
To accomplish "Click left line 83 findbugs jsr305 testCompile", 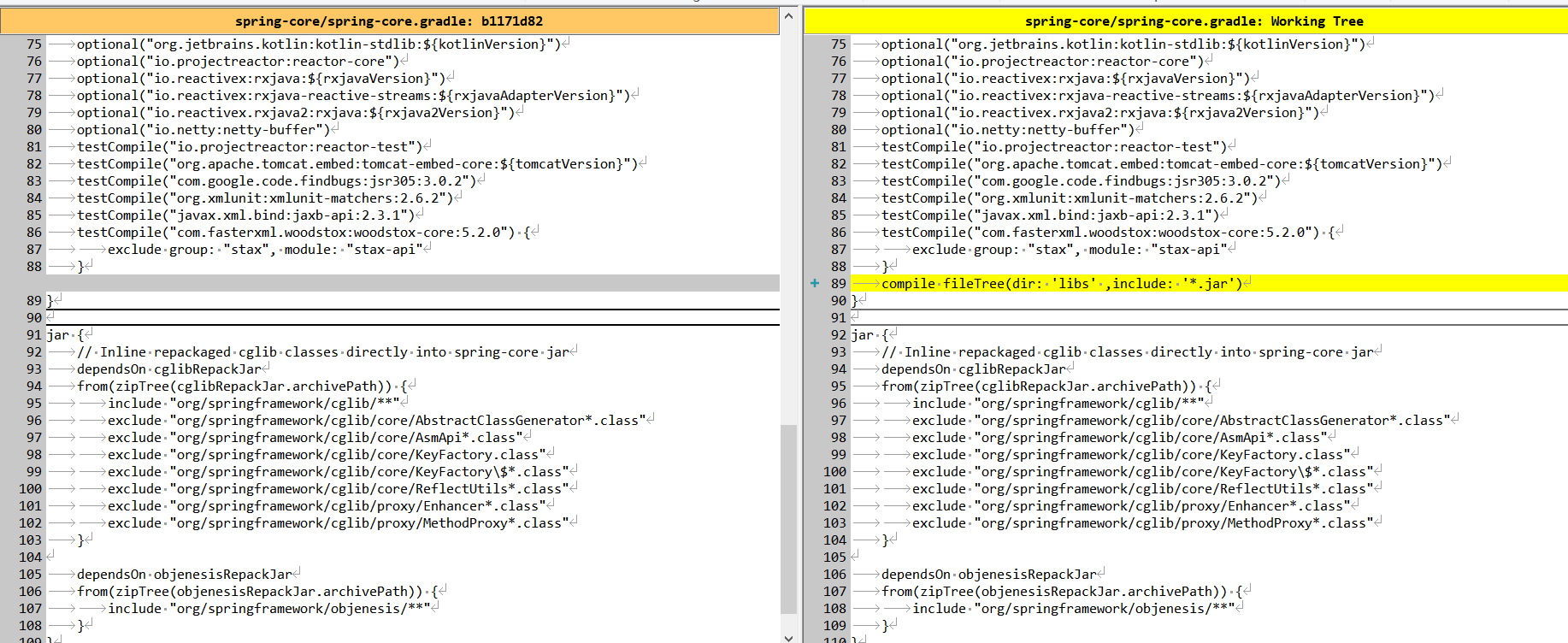I will point(277,181).
